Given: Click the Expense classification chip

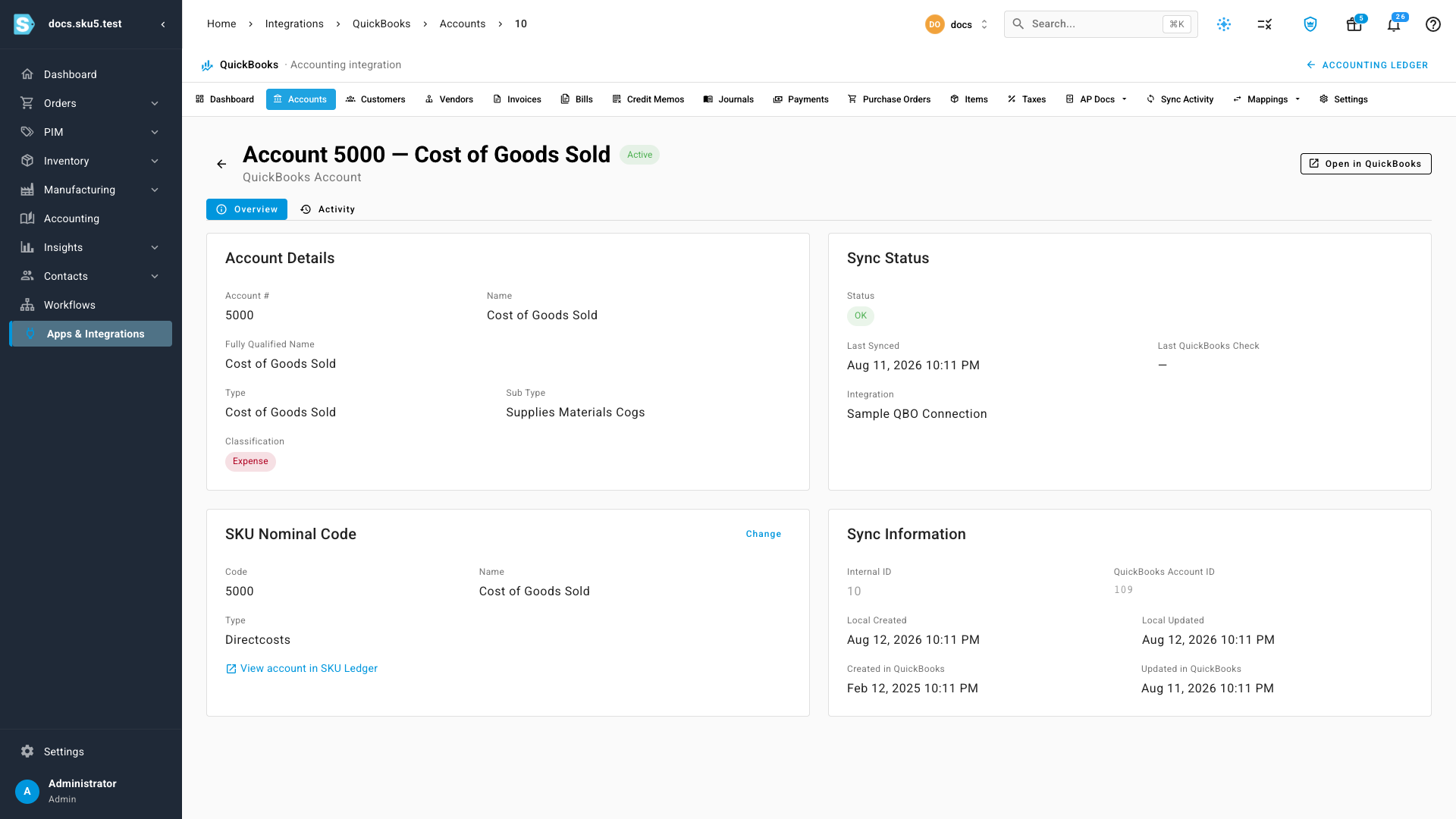Looking at the screenshot, I should click(250, 461).
